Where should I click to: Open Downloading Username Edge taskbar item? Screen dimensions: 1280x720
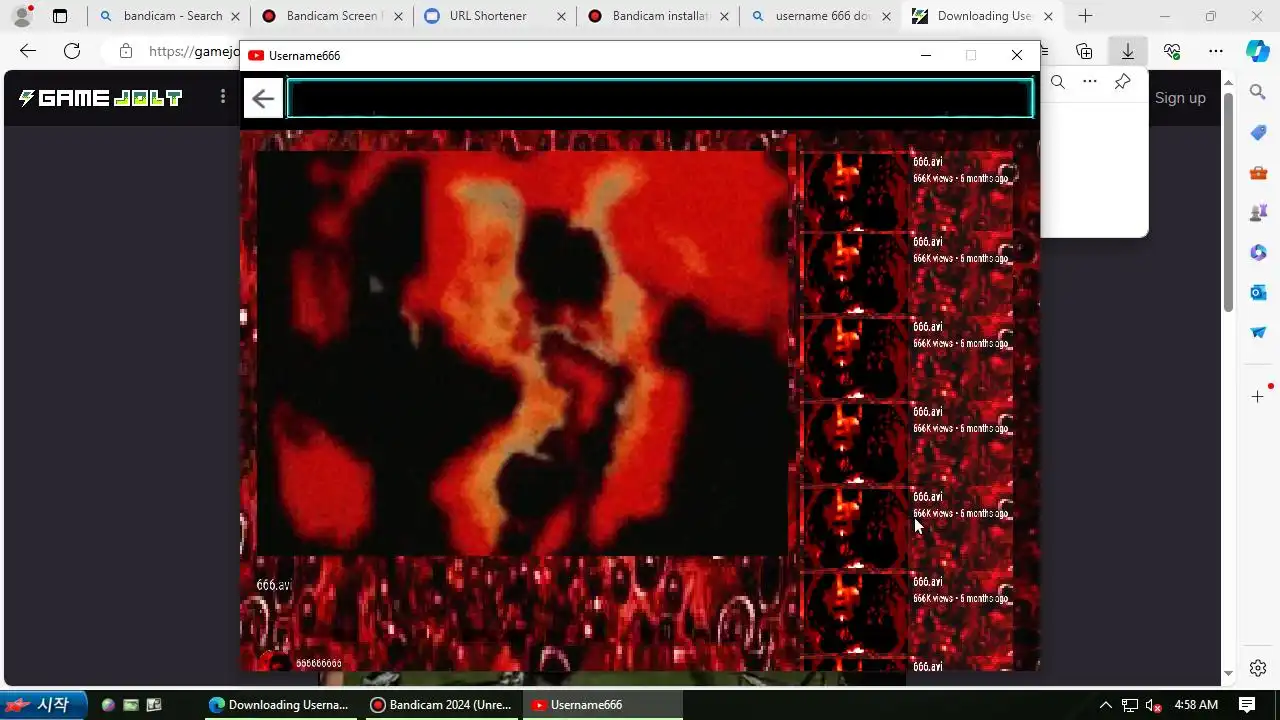(x=278, y=705)
